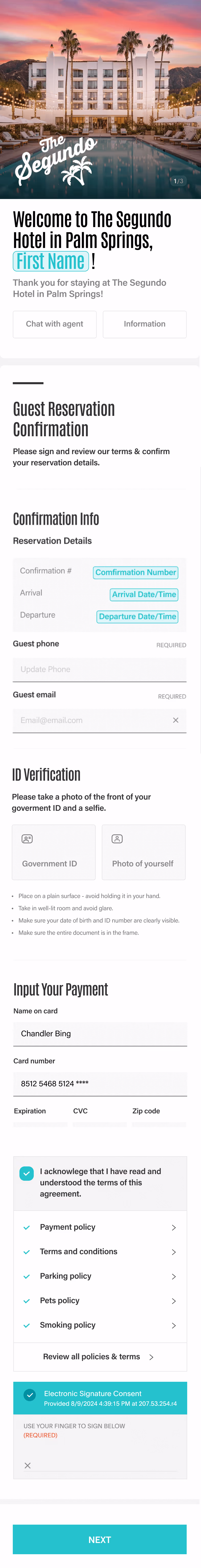Click the Update Phone input field
Image resolution: width=201 pixels, height=1568 pixels.
pos(99,669)
